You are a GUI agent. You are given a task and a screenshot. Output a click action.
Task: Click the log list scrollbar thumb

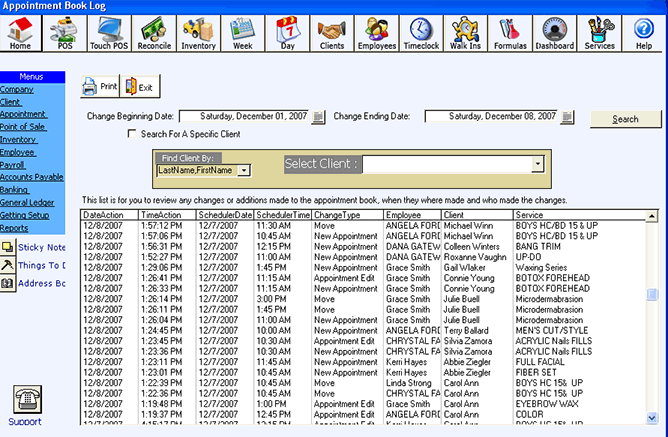pyautogui.click(x=652, y=294)
